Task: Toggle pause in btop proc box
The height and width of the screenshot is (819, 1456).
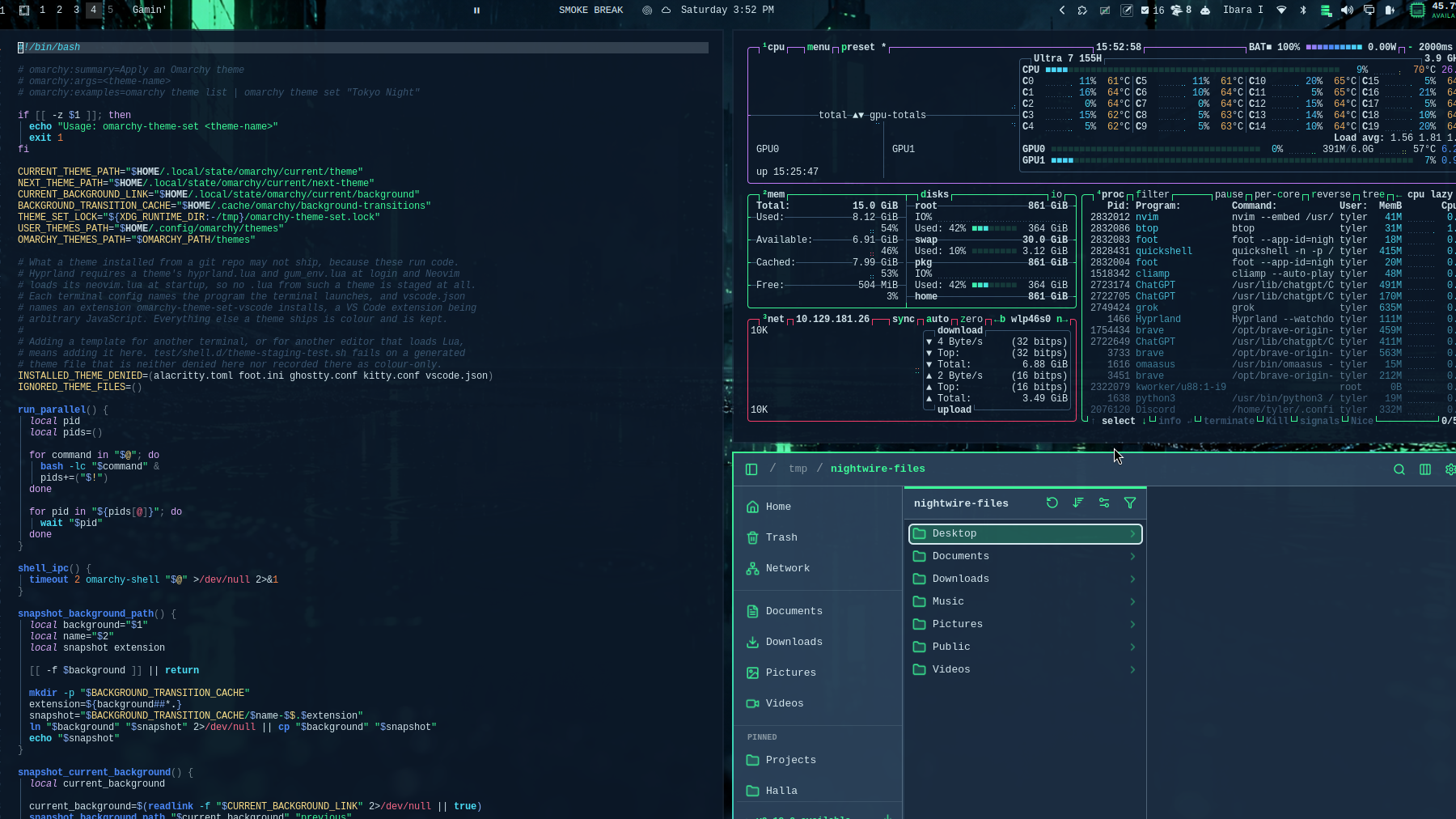Action: click(1229, 194)
